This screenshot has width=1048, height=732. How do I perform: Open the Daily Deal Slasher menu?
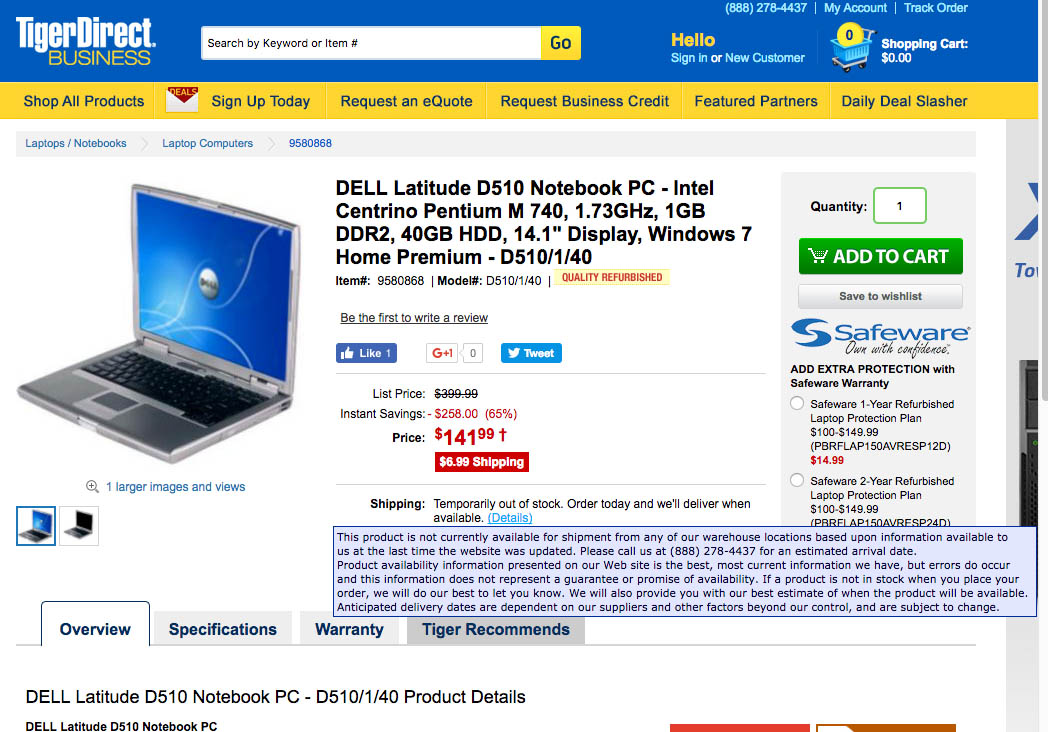904,101
